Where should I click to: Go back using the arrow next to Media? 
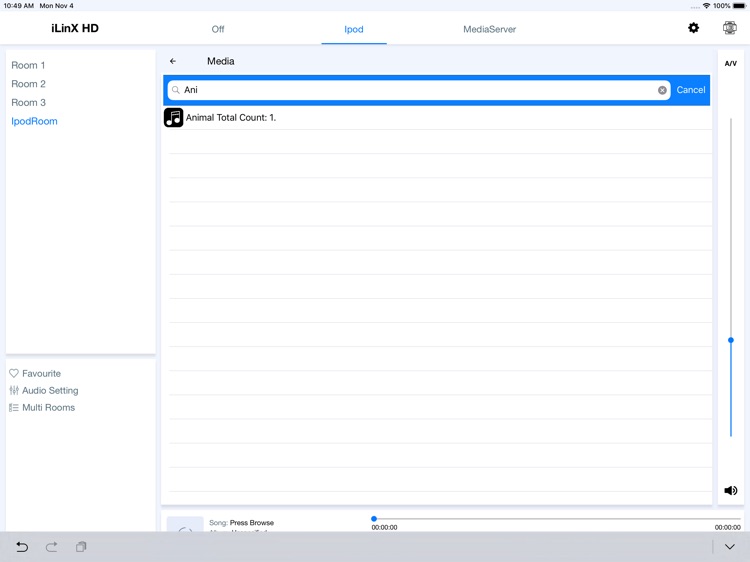coord(173,61)
